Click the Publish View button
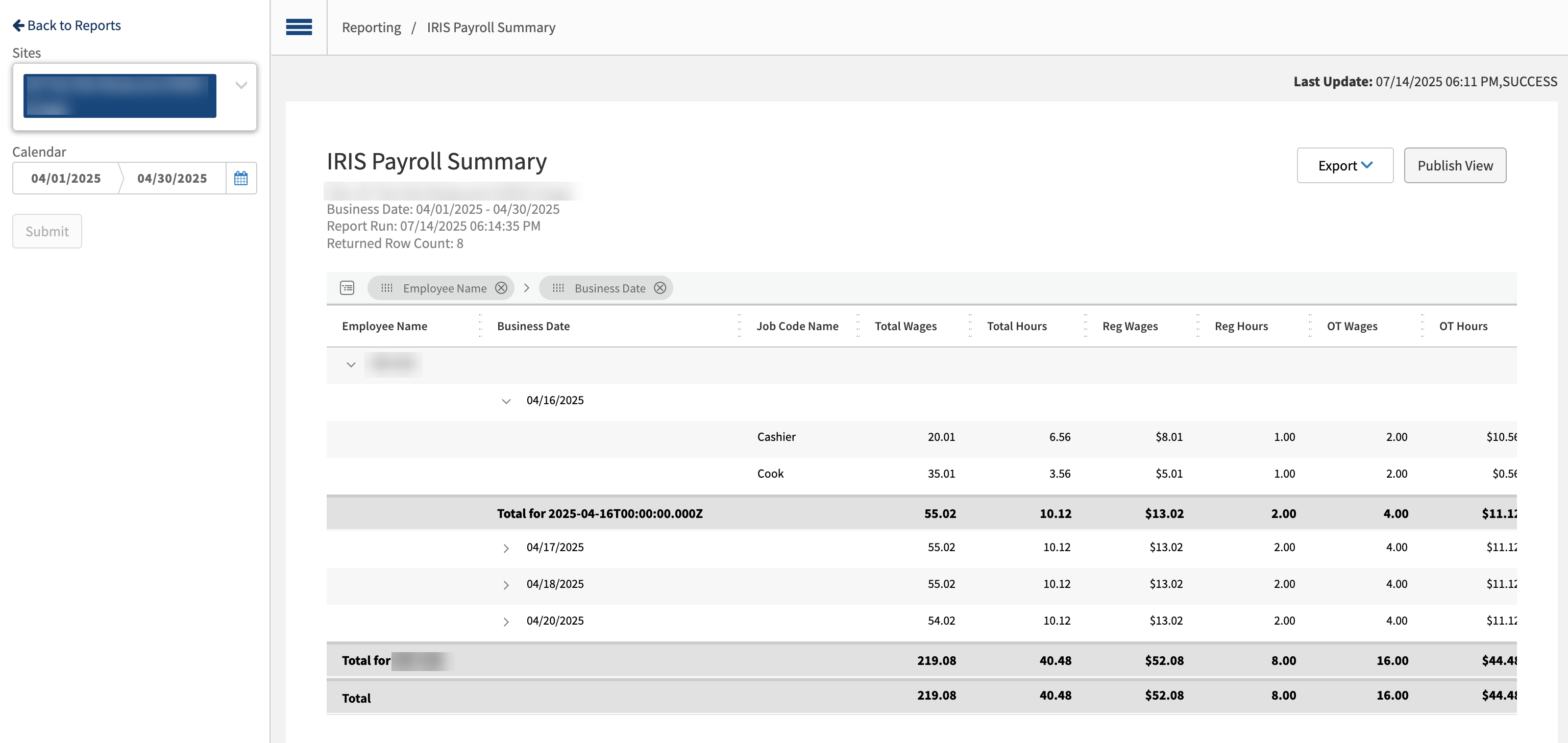Image resolution: width=1568 pixels, height=743 pixels. pos(1455,165)
